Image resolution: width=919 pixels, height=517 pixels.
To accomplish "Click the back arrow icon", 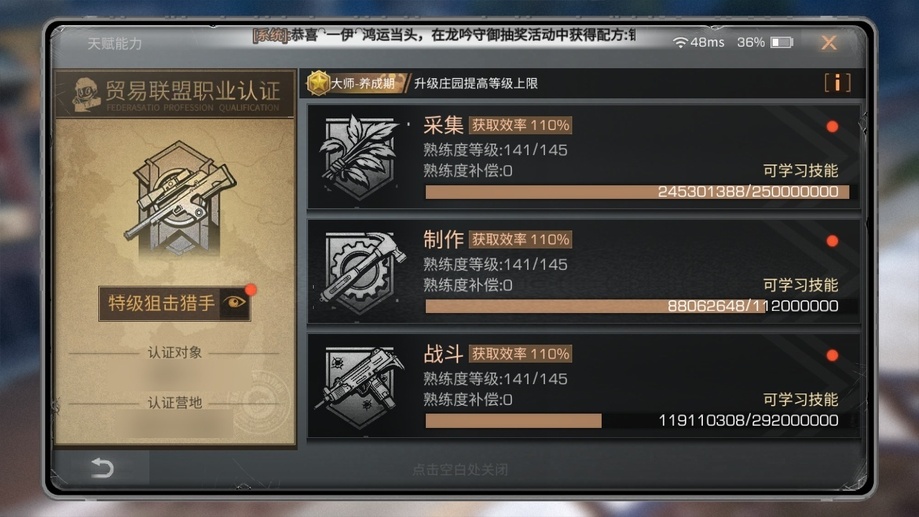I will (x=102, y=468).
